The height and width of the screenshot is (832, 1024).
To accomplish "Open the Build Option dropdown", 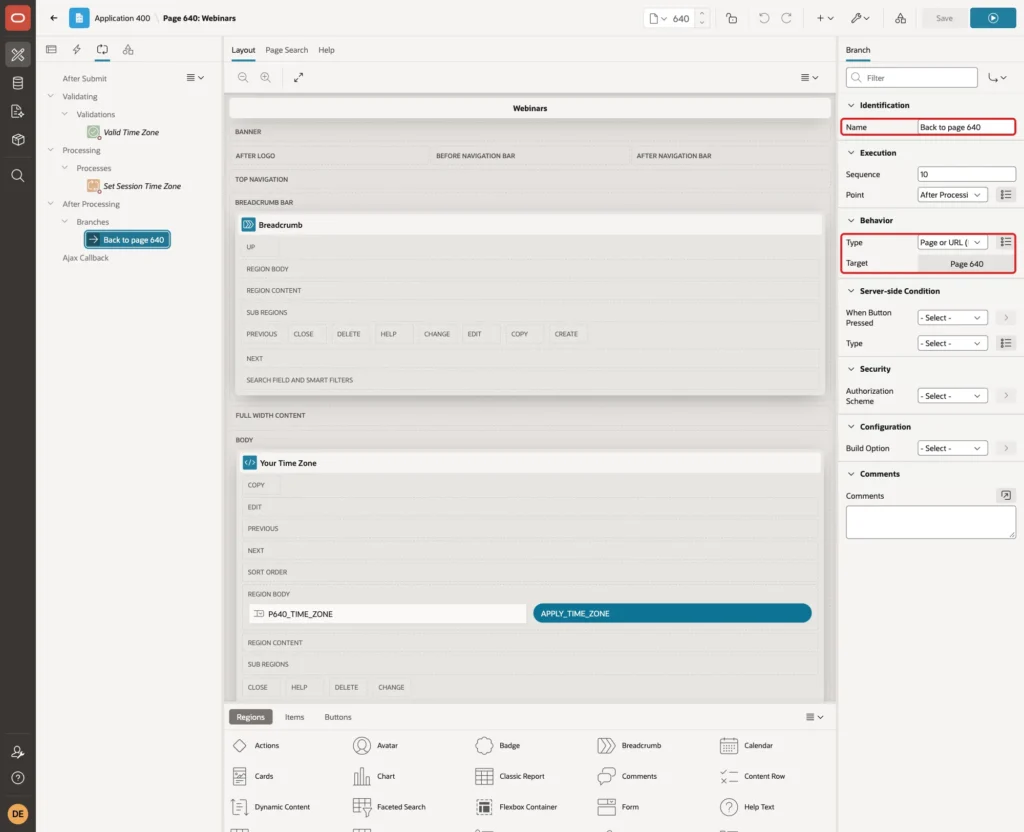I will click(x=952, y=448).
